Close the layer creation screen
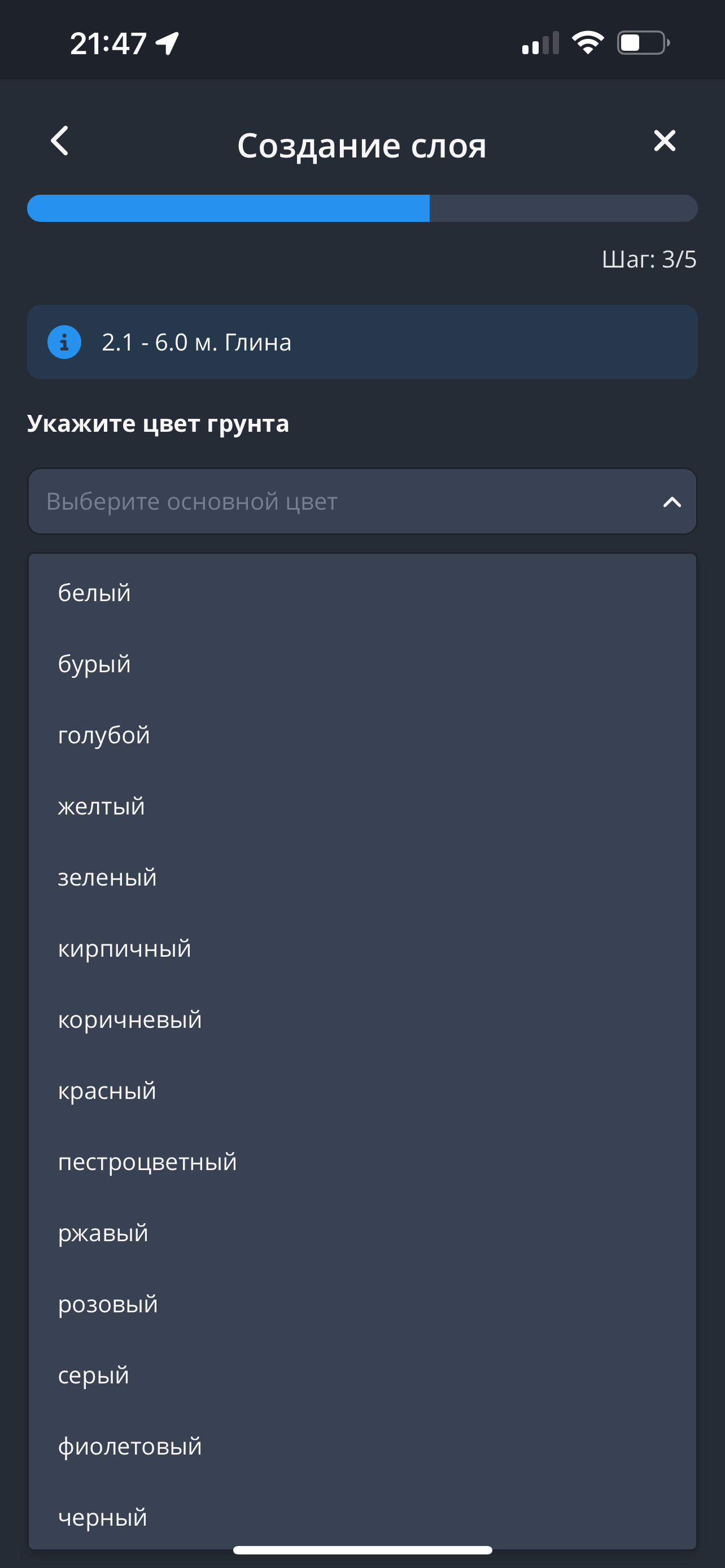The height and width of the screenshot is (1568, 725). coord(664,141)
